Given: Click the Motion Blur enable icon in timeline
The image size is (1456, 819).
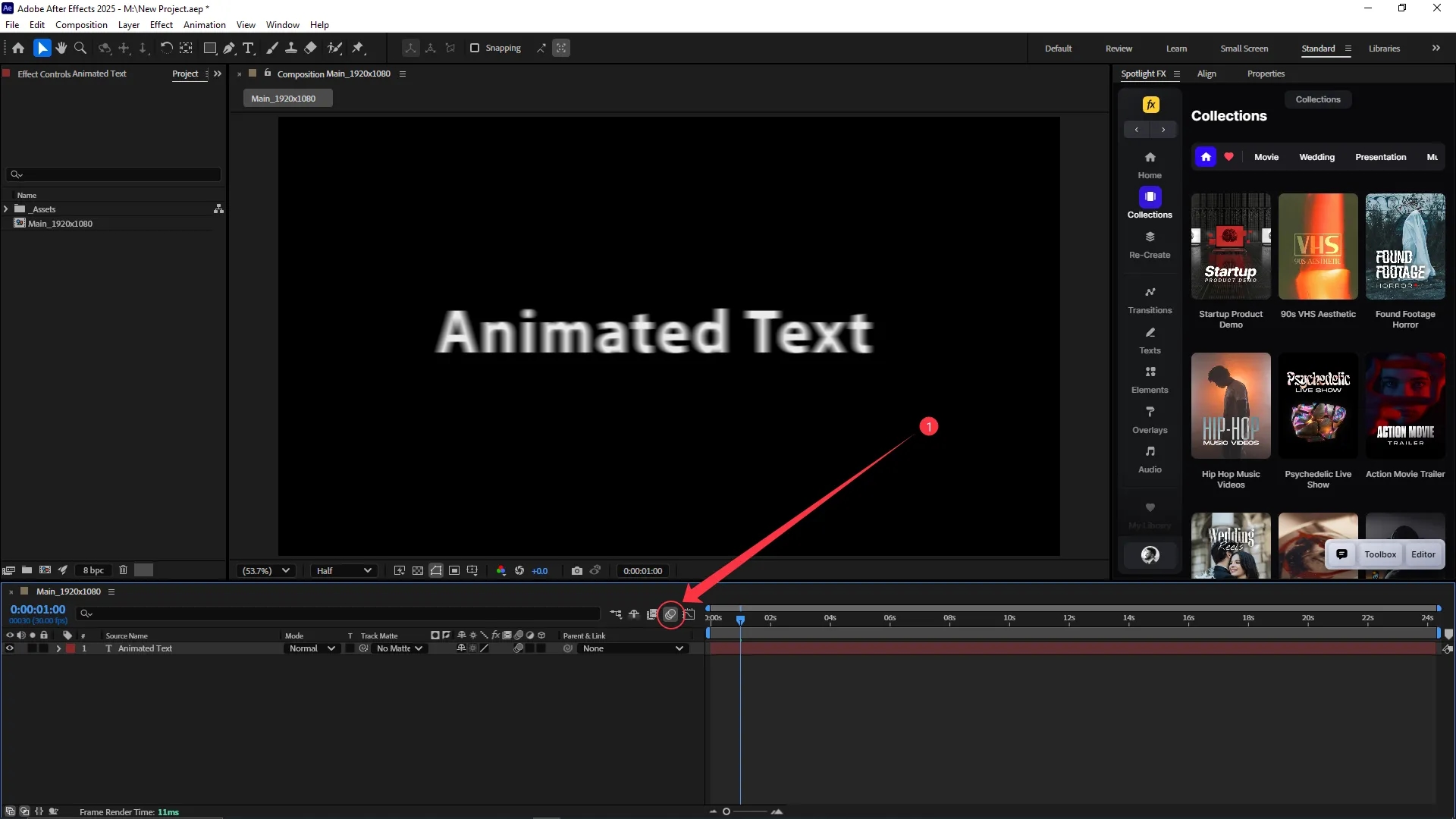Looking at the screenshot, I should [670, 614].
